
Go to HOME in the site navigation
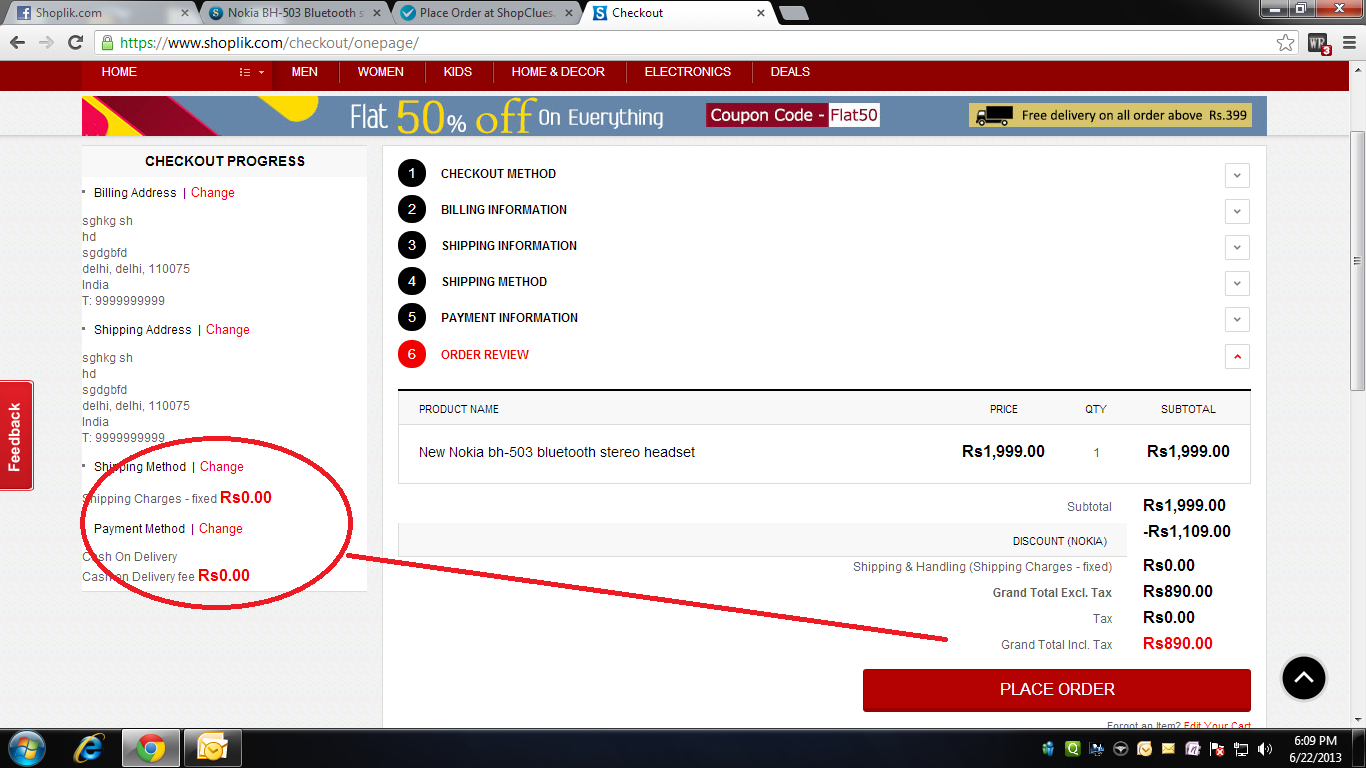[x=119, y=72]
